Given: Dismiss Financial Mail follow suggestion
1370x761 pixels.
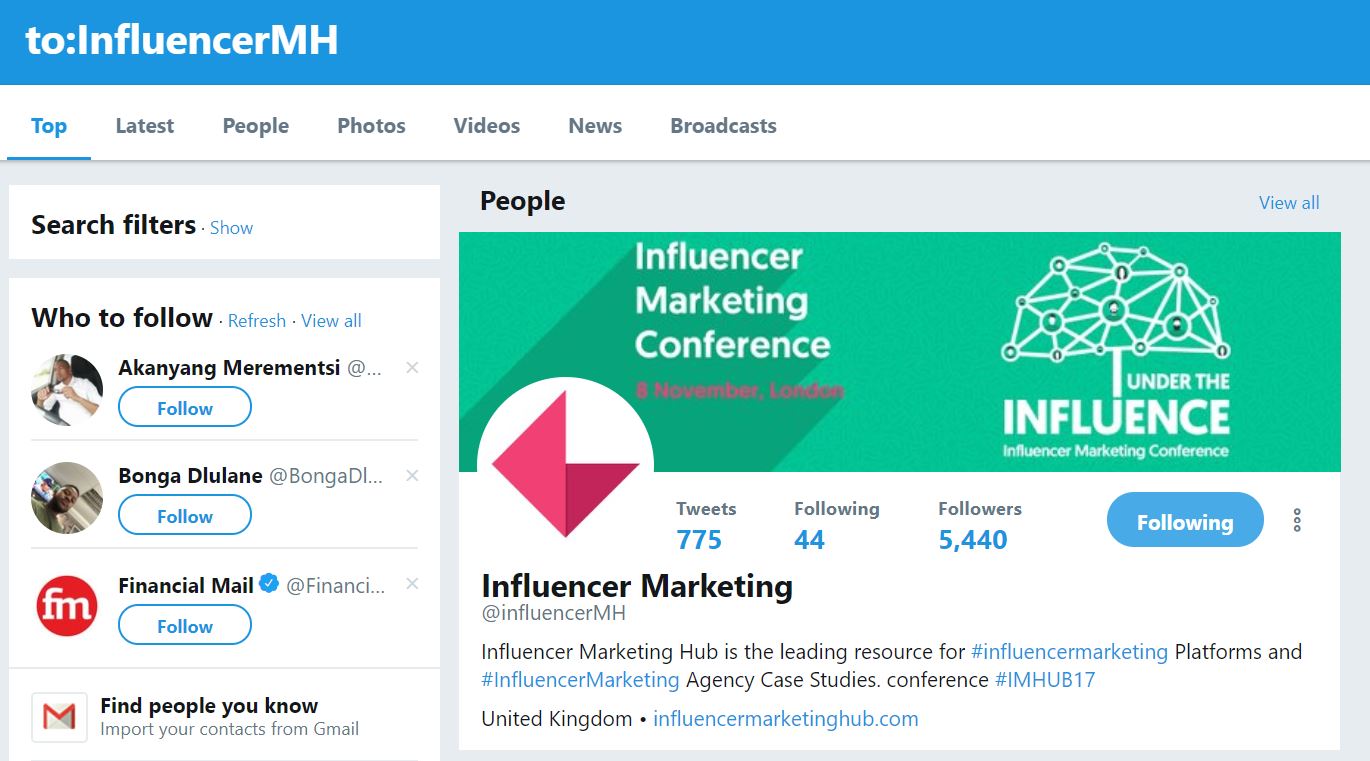Looking at the screenshot, I should (412, 584).
